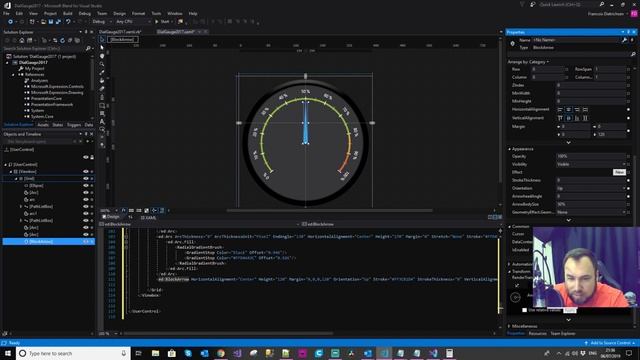Click the Collapse All icon in Solution Explorer
This screenshot has height=360, width=640.
[70, 40]
